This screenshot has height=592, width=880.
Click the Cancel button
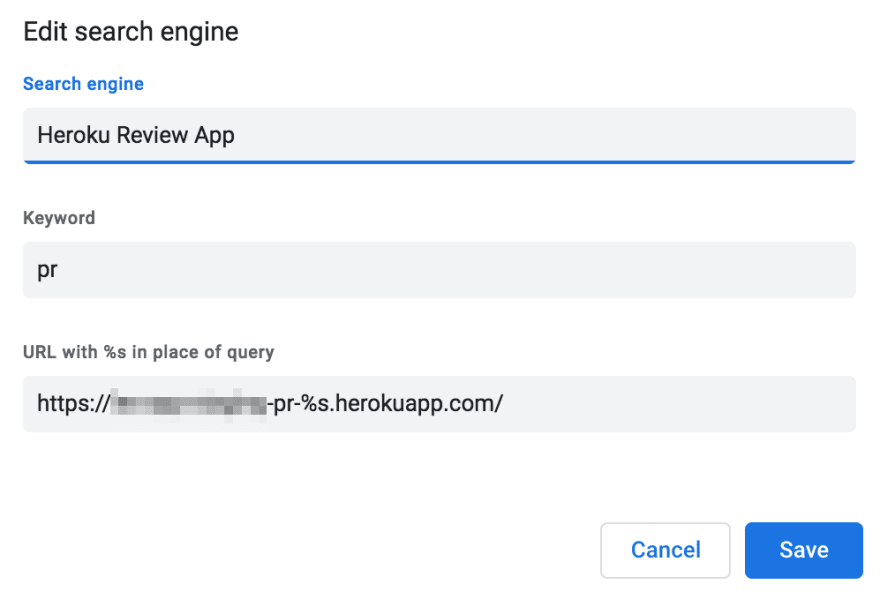[x=665, y=550]
